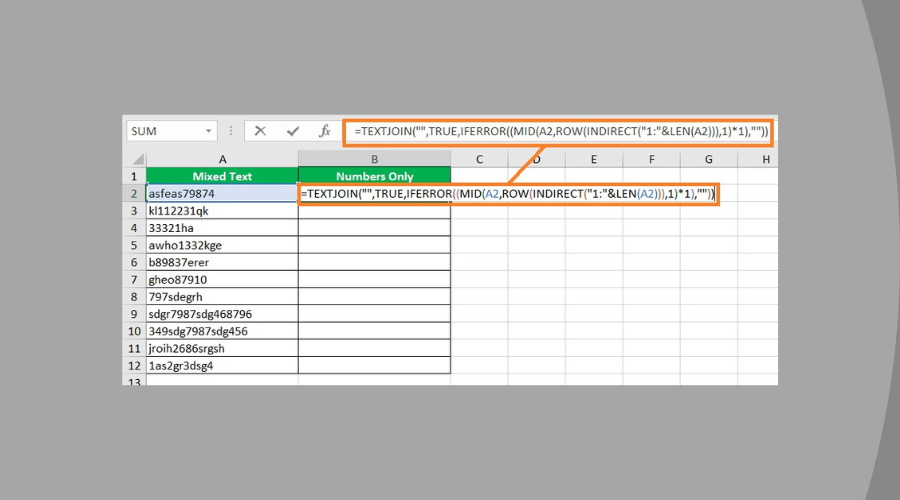Select row 10 header

coord(134,331)
